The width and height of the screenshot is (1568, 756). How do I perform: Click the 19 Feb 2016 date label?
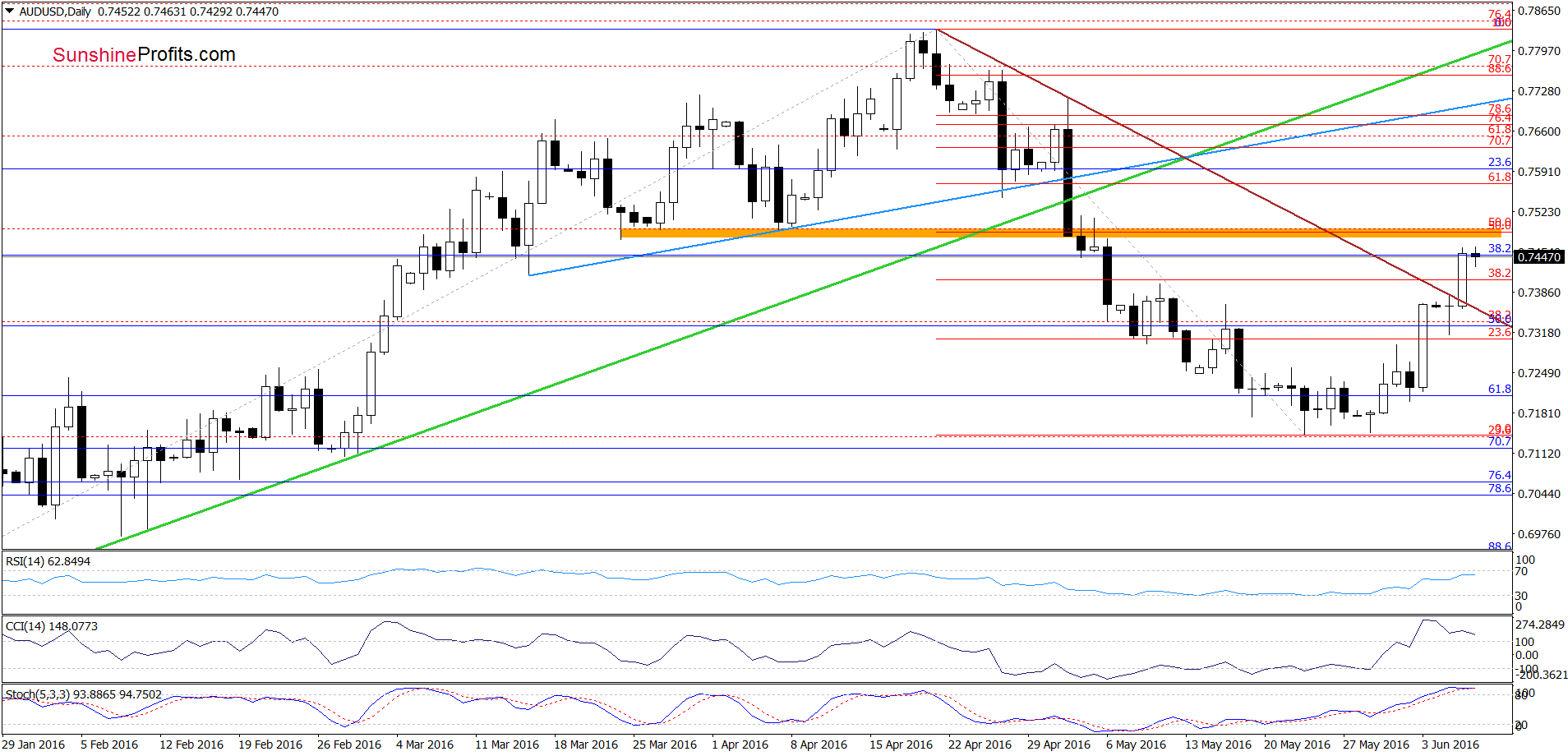tap(270, 744)
